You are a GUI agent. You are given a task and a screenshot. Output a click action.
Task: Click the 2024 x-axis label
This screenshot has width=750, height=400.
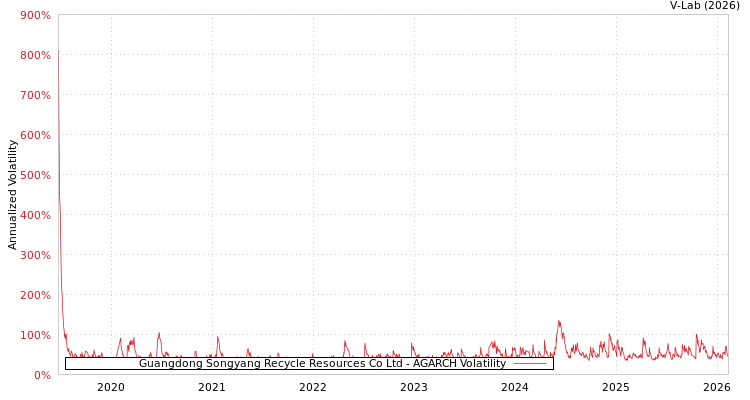coord(515,387)
